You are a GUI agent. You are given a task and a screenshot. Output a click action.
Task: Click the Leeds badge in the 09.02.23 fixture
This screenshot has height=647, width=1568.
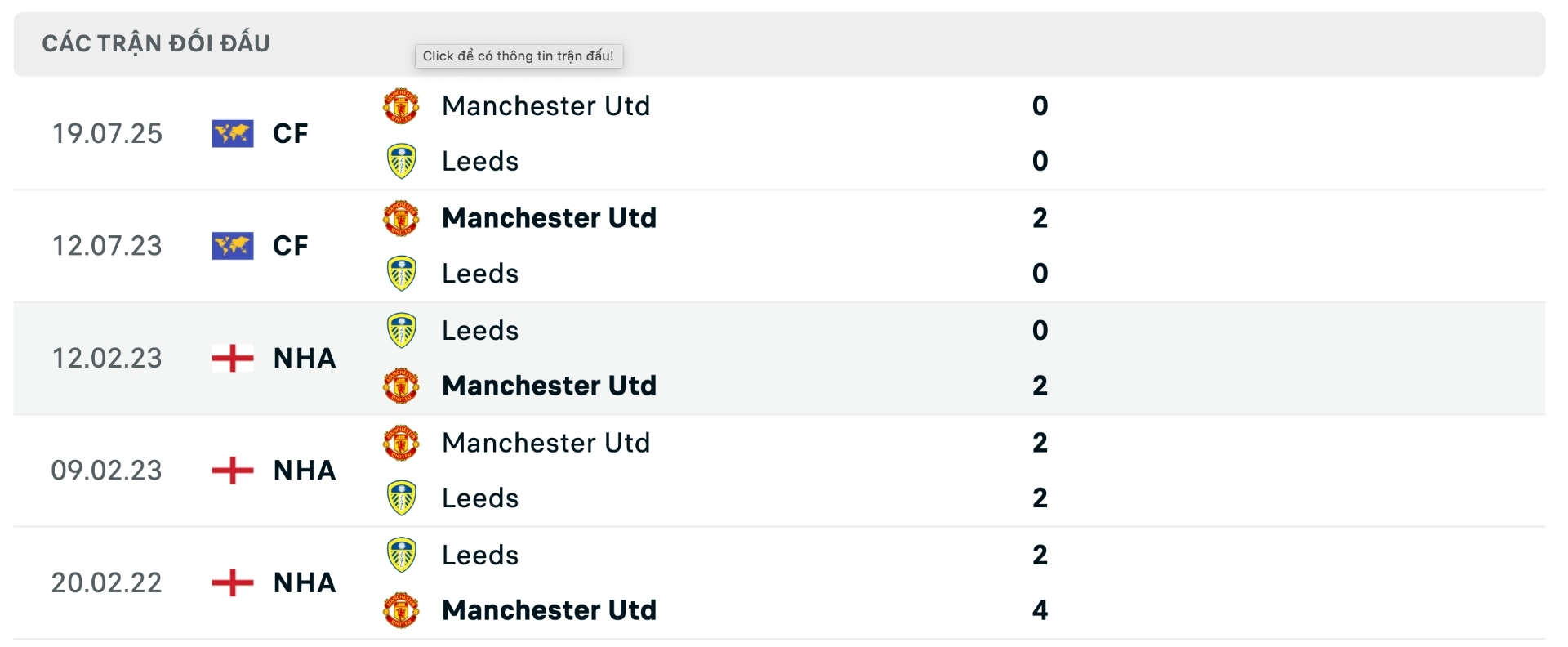point(402,498)
